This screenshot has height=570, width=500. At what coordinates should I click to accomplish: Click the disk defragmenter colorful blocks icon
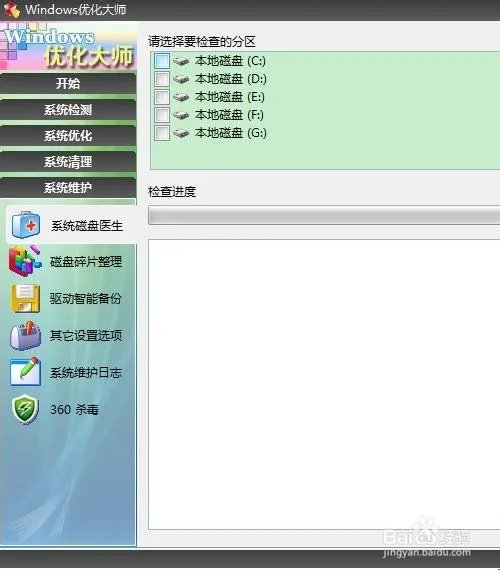pos(25,261)
